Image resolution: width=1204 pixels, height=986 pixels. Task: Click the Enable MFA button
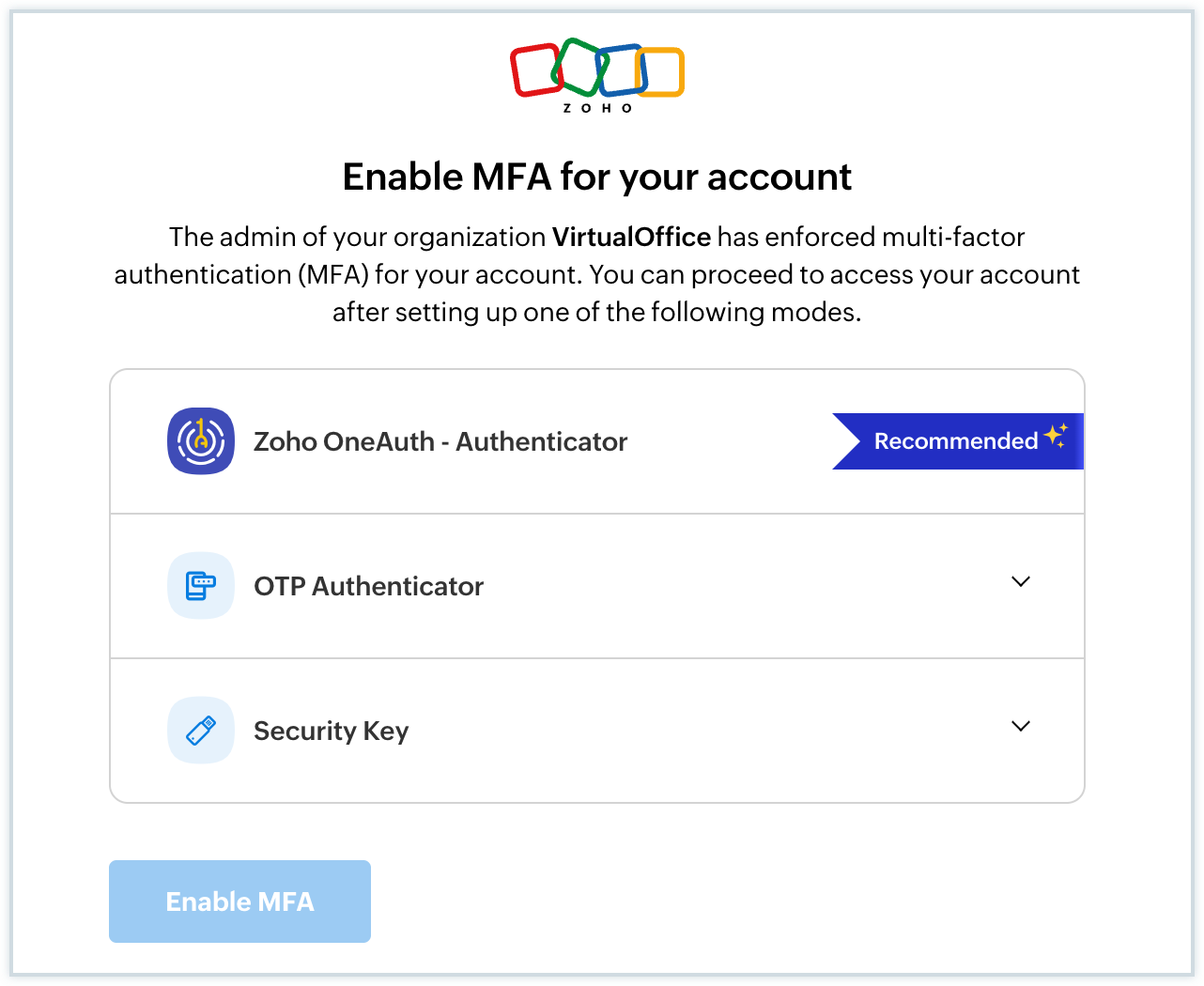[239, 901]
